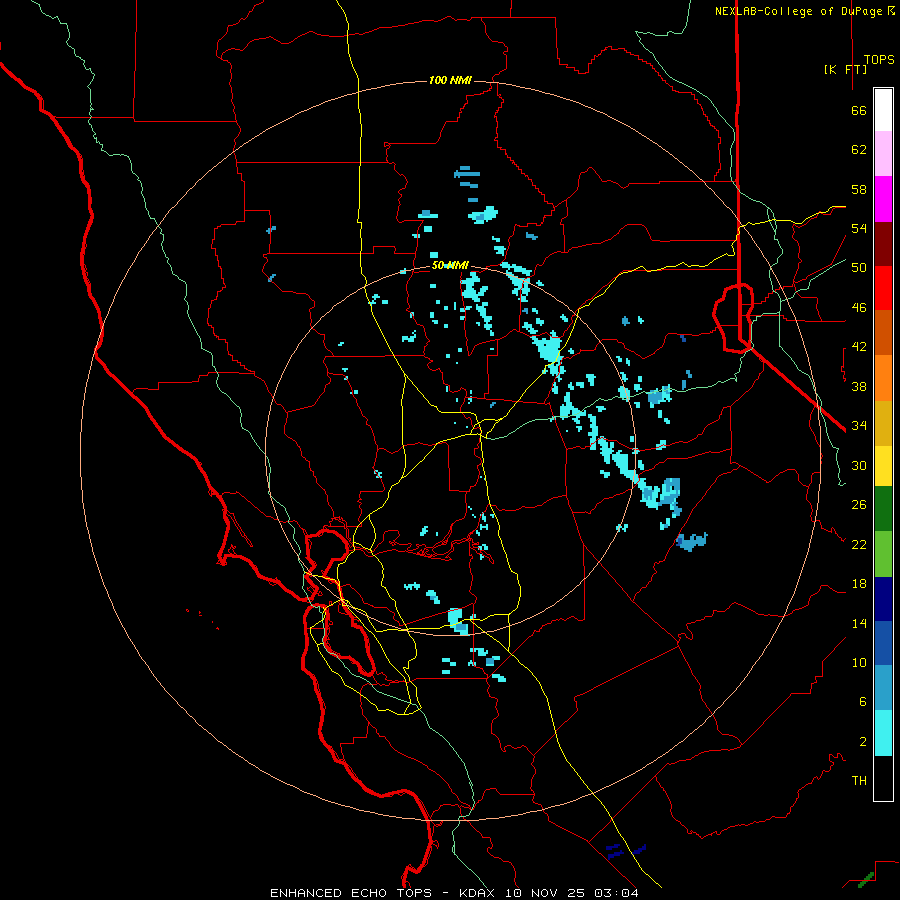
Task: Select the 100 NMI range ring label
Action: (450, 80)
